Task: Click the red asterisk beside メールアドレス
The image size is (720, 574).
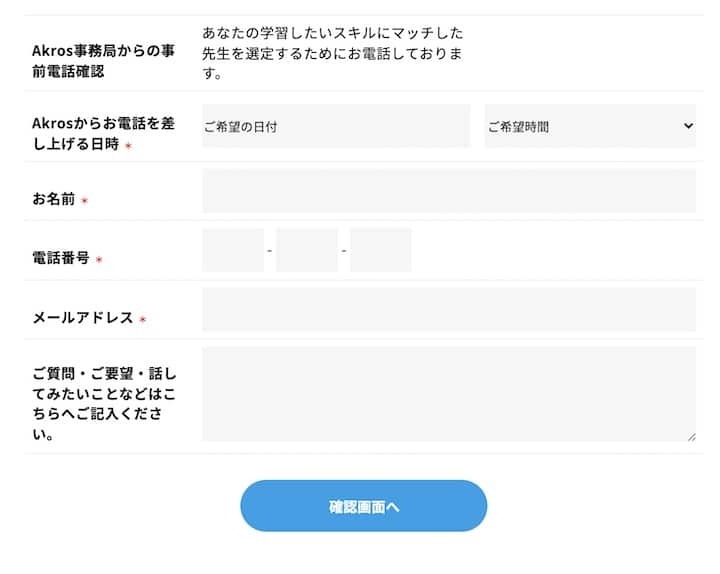Action: point(142,320)
